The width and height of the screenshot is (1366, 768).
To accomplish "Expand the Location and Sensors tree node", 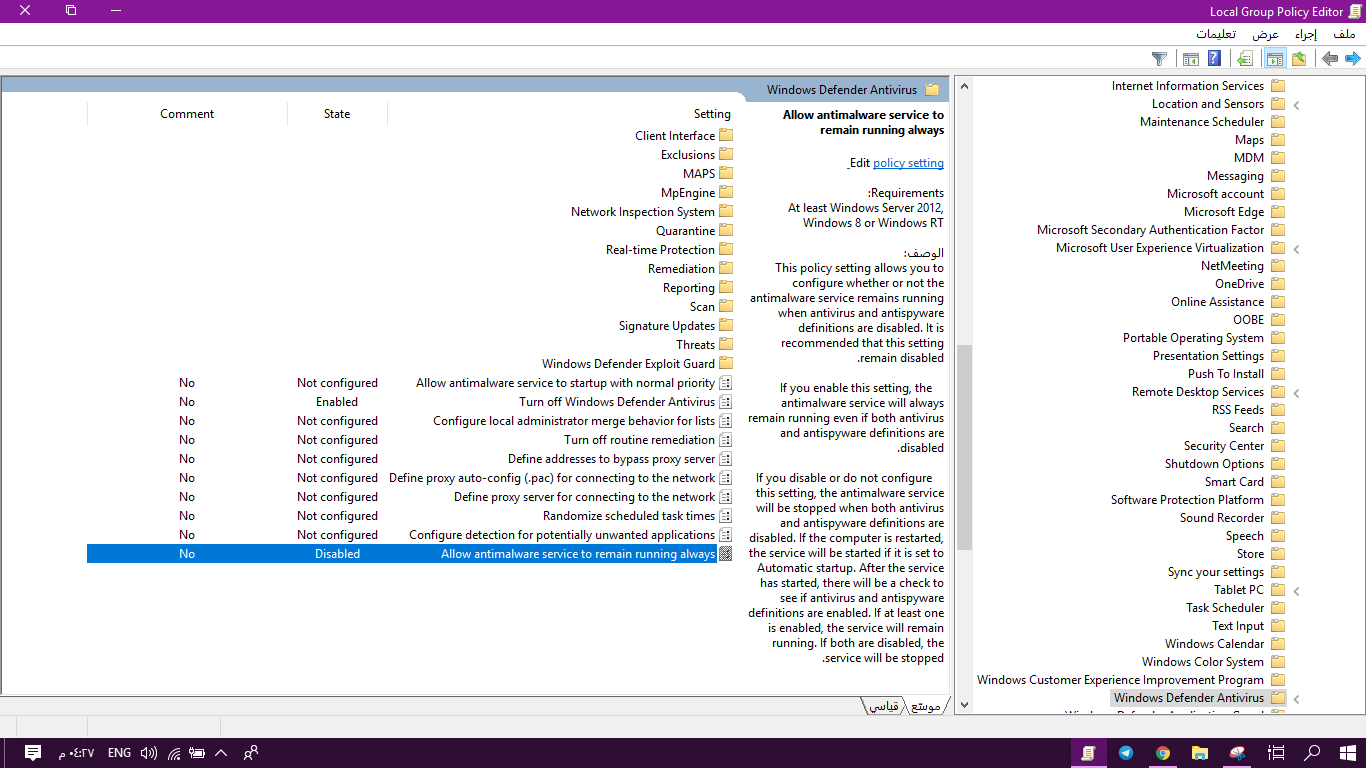I will pos(1296,104).
